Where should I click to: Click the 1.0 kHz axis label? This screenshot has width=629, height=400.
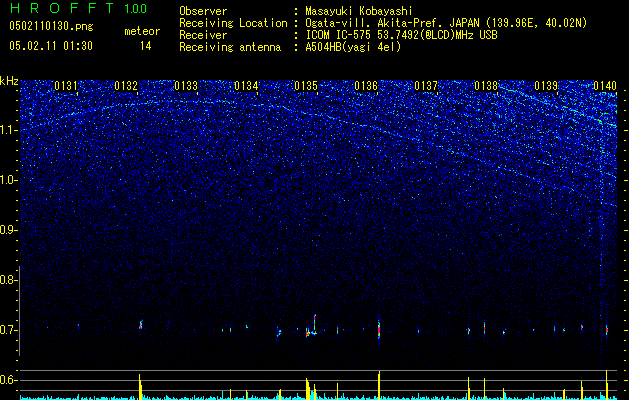[x=8, y=180]
